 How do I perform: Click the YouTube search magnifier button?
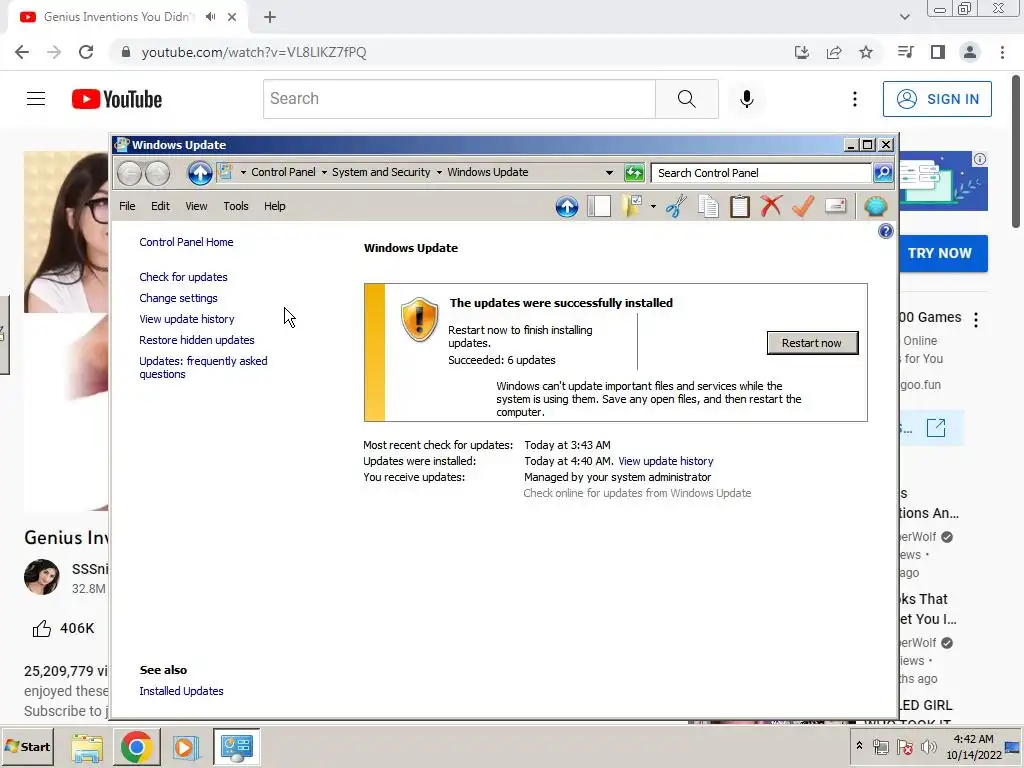686,99
